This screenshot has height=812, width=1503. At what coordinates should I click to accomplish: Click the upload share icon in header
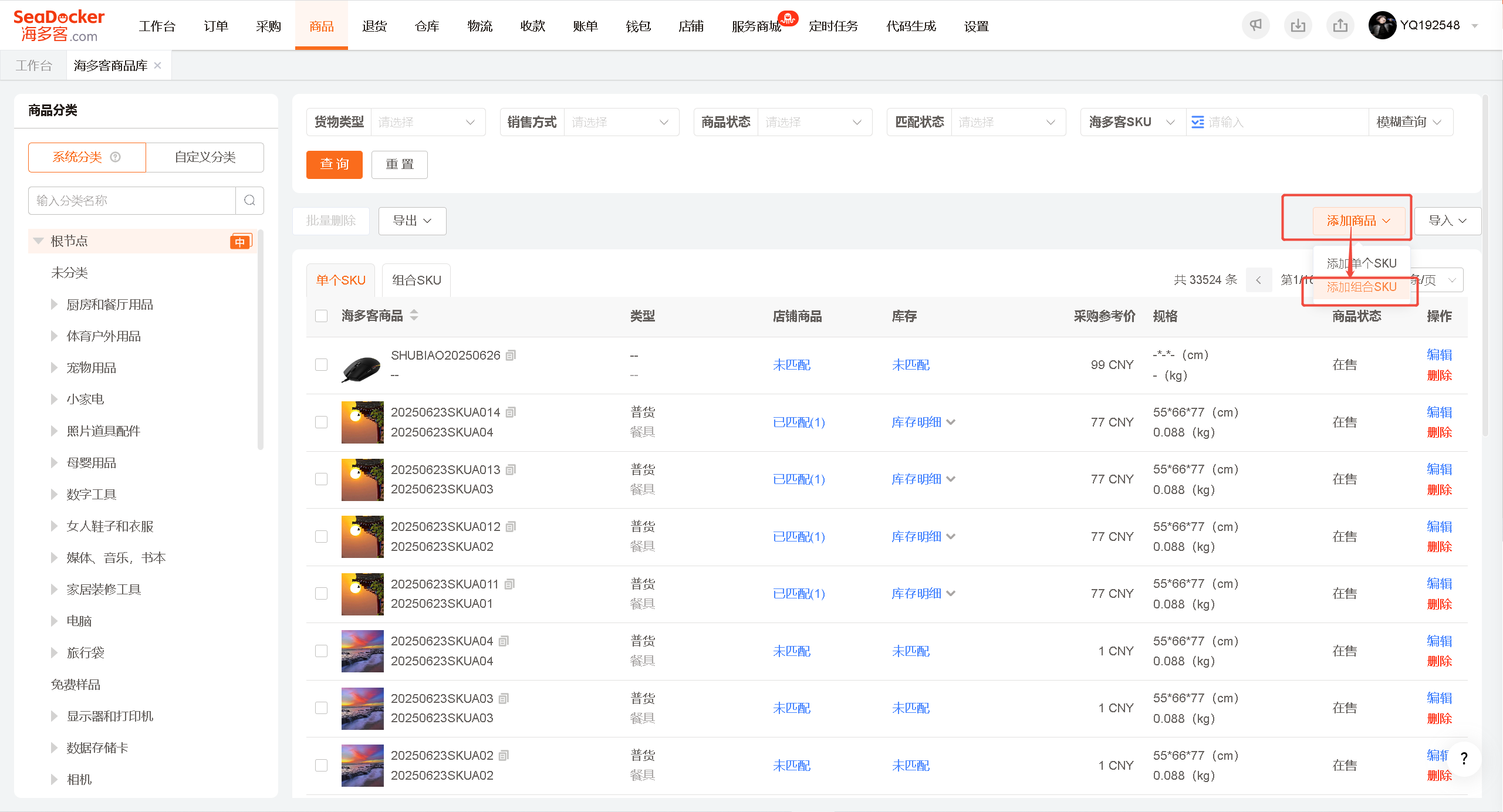pos(1340,26)
